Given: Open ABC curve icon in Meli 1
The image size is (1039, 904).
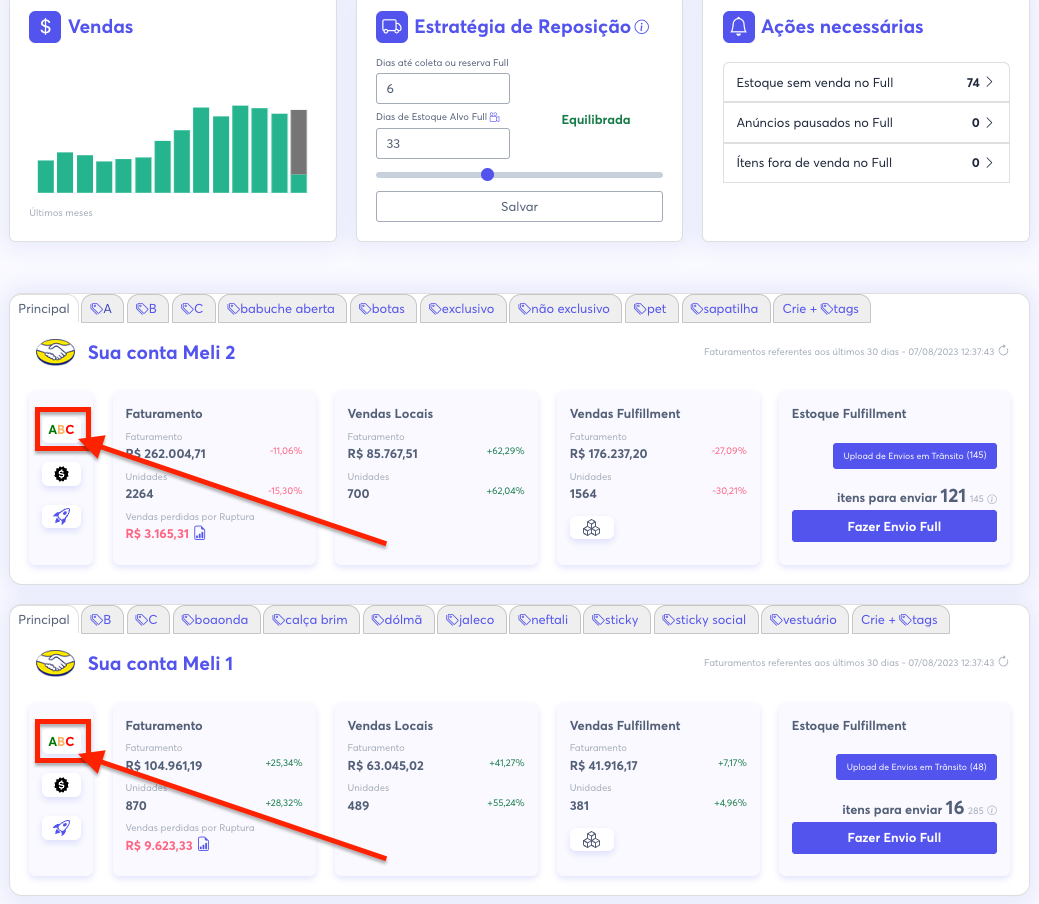Looking at the screenshot, I should tap(61, 741).
